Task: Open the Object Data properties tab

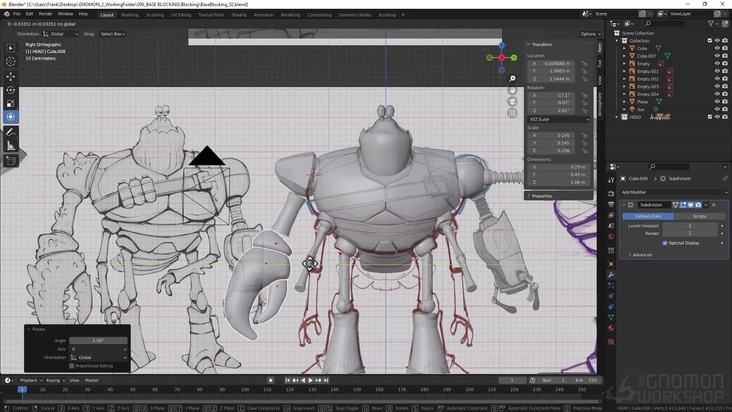Action: 611,317
